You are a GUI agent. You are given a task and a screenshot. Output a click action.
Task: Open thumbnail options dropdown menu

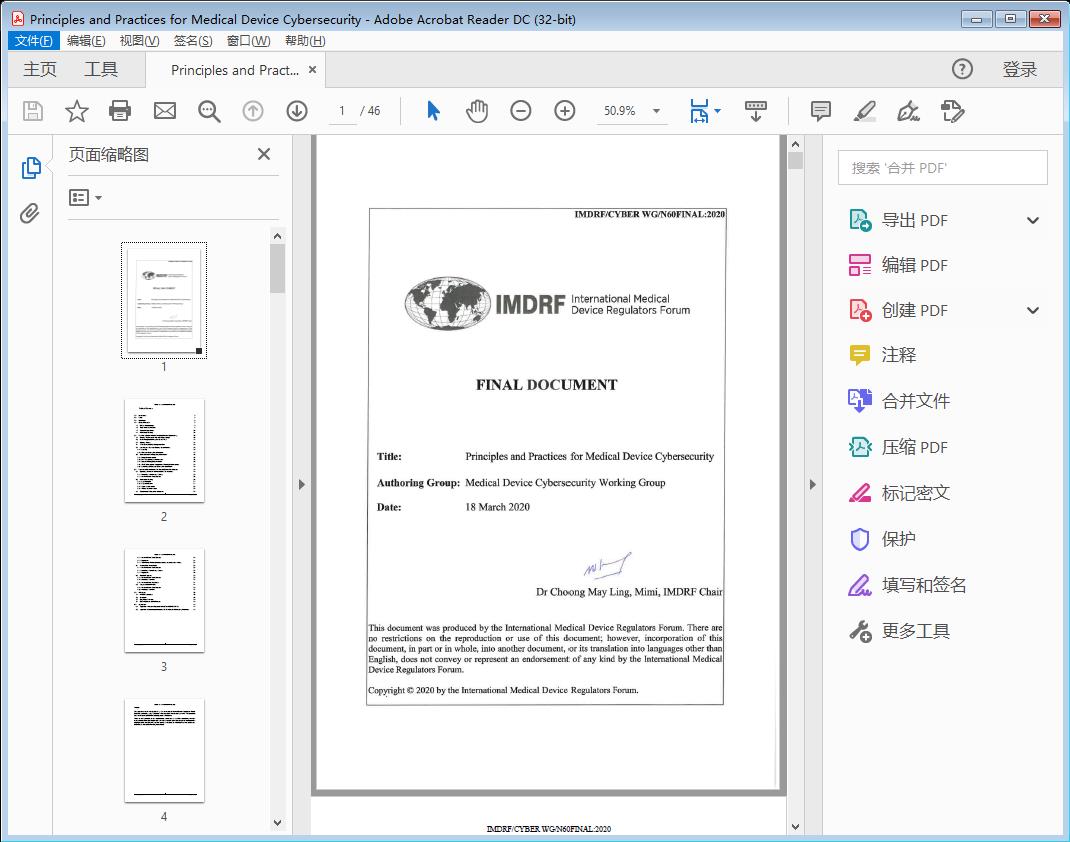(x=86, y=198)
